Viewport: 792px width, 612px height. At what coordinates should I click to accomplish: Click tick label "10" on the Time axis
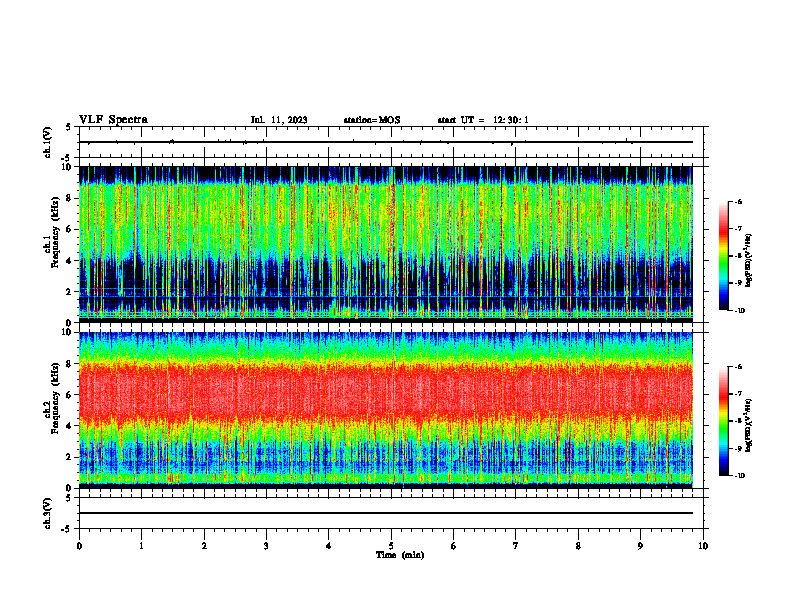click(x=703, y=545)
